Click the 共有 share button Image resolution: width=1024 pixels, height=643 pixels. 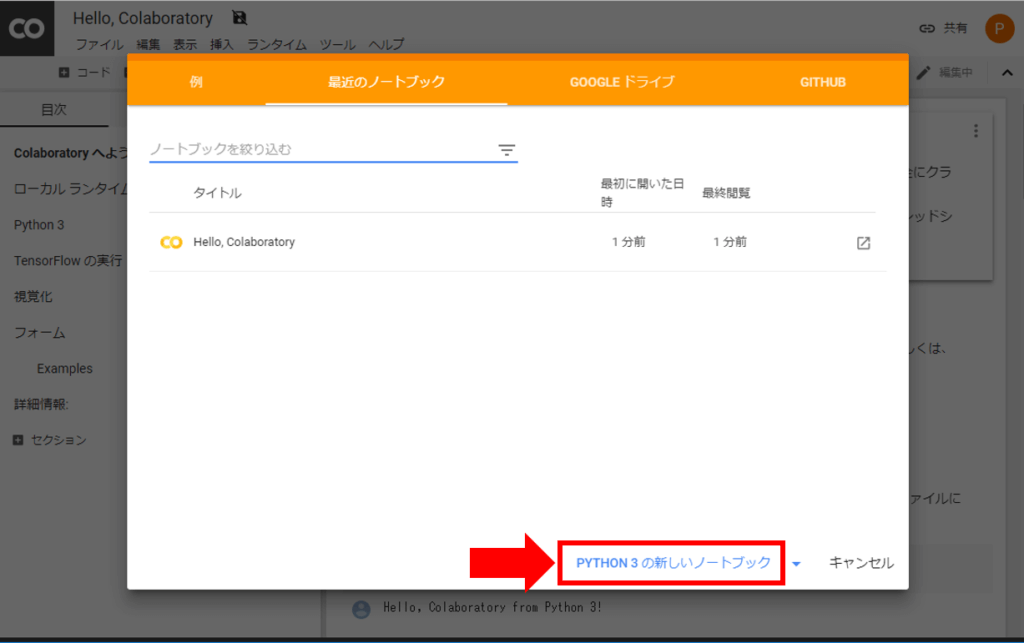click(x=955, y=28)
